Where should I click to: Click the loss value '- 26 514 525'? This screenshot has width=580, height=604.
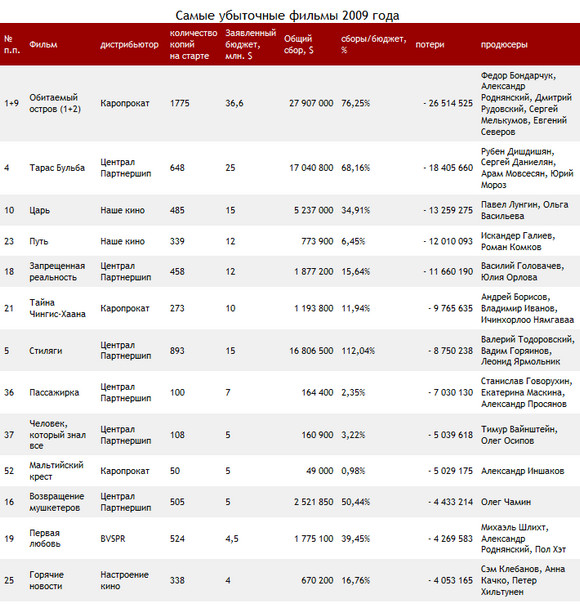448,103
